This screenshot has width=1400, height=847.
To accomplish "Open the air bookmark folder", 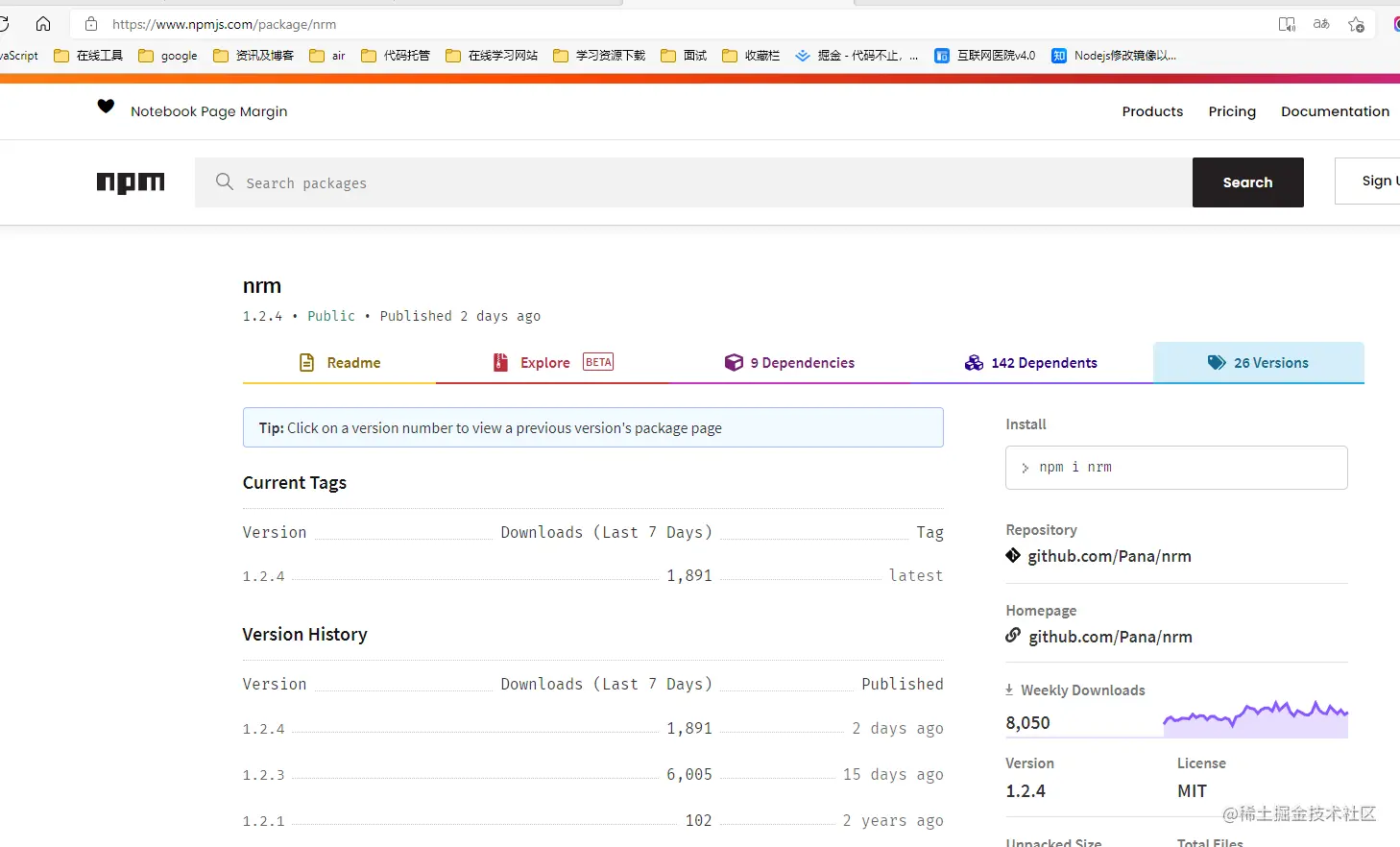I will [327, 56].
